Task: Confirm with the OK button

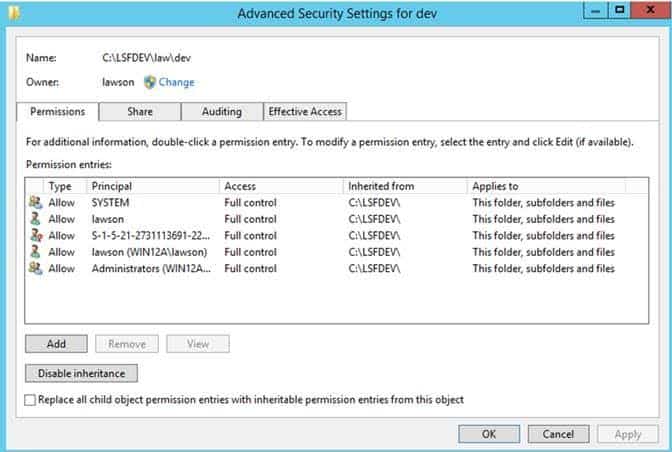Action: click(x=489, y=434)
